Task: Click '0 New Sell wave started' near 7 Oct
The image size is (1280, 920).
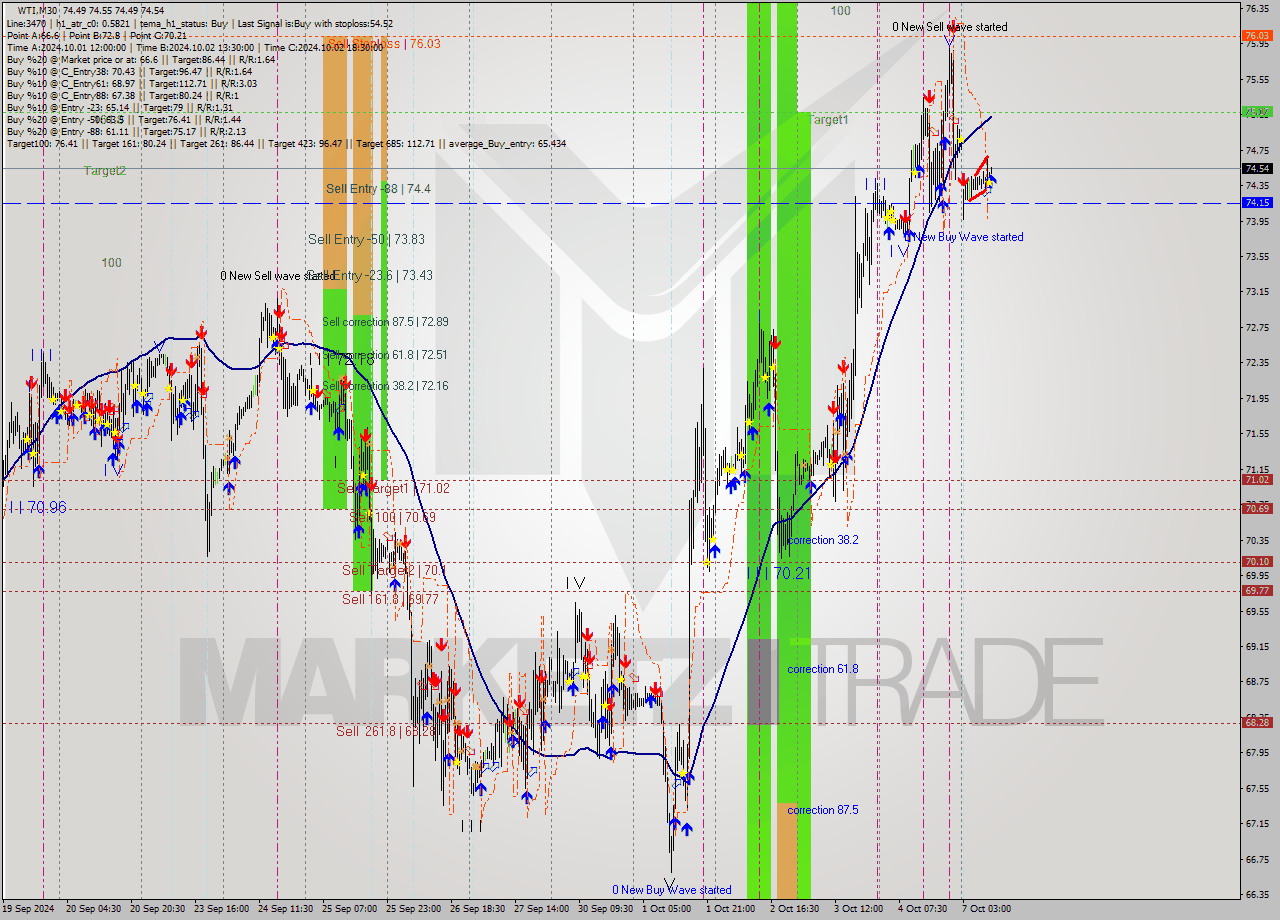Action: [950, 27]
